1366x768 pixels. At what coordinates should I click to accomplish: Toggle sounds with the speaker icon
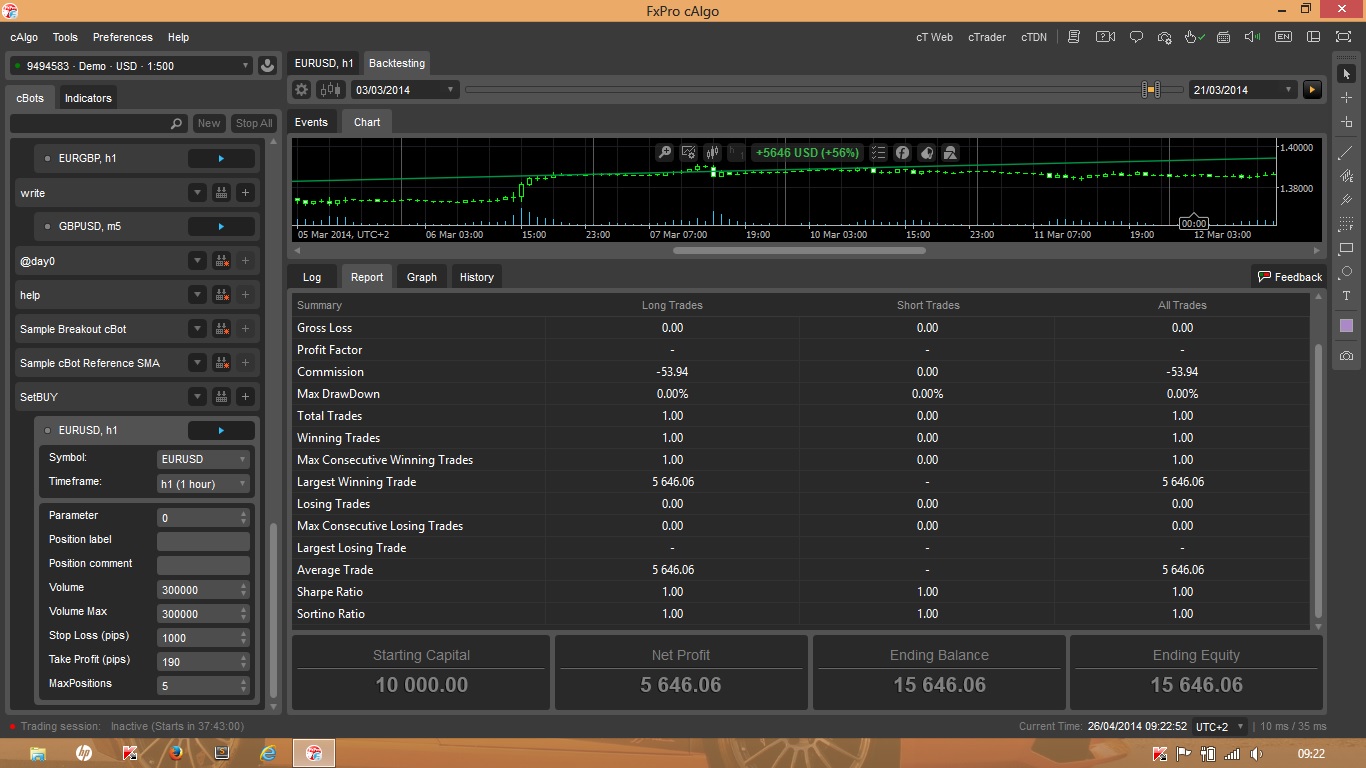(1252, 37)
